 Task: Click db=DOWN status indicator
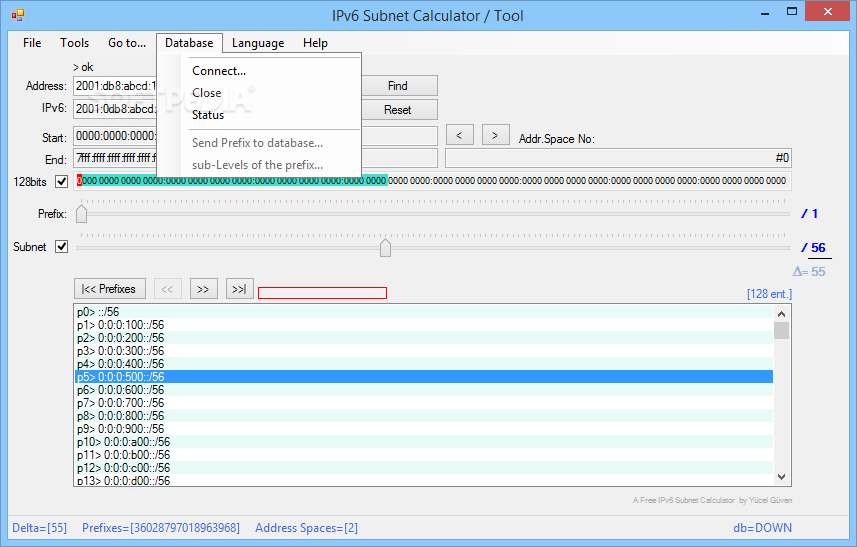pos(762,528)
